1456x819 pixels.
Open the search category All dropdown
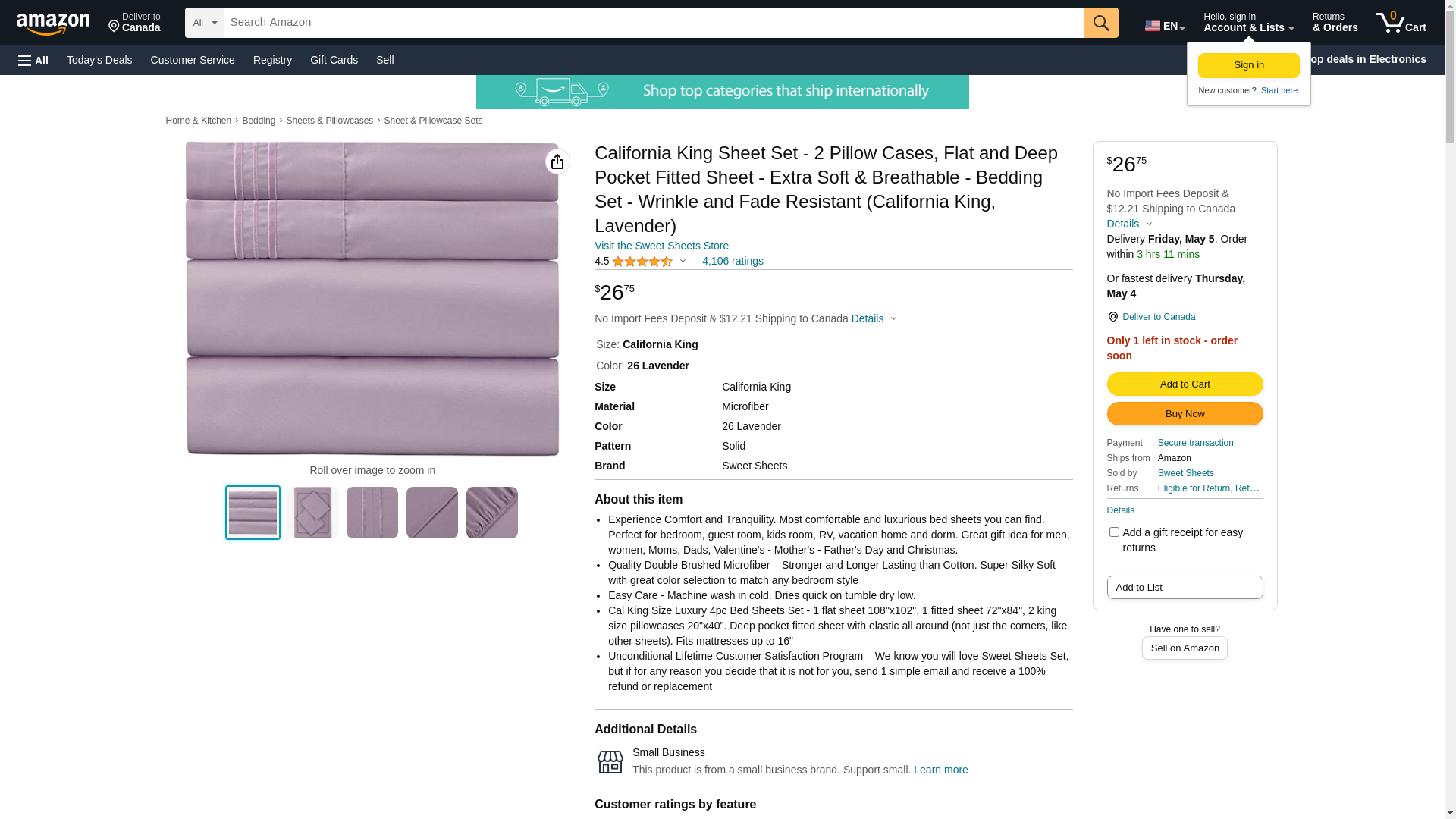[205, 23]
